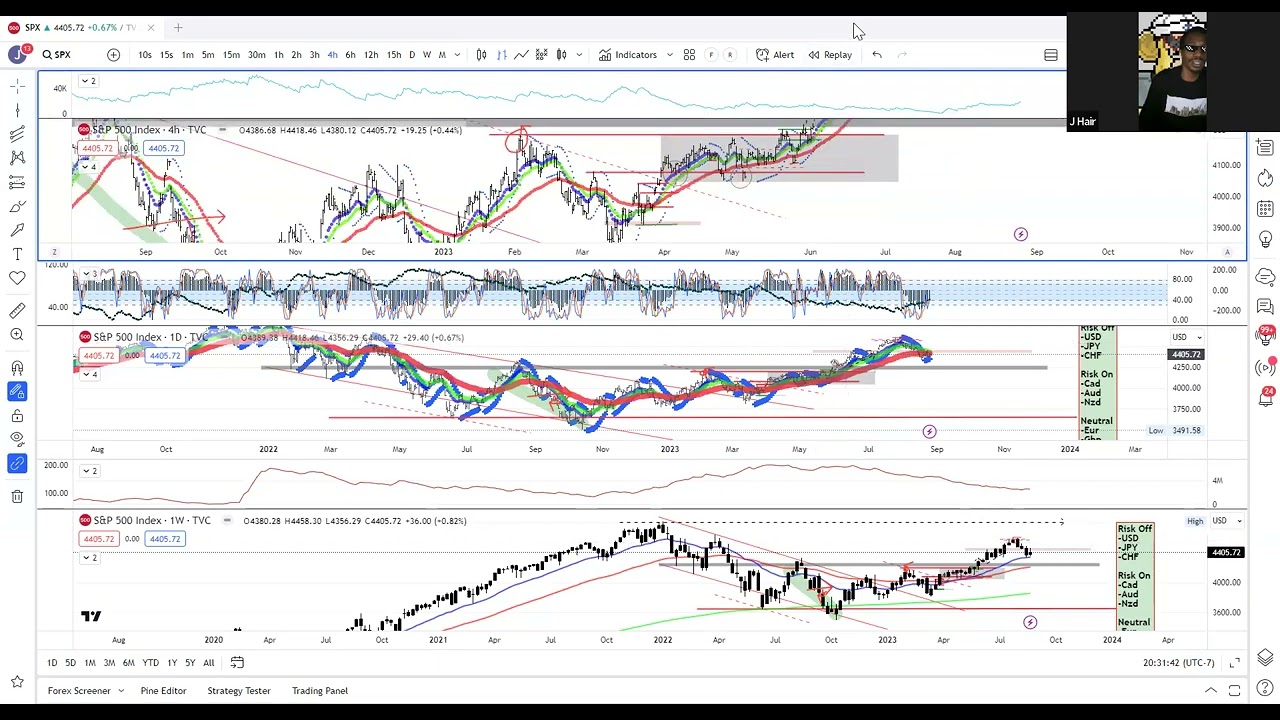The height and width of the screenshot is (720, 1280).
Task: Select the YTD date range
Action: click(x=150, y=663)
